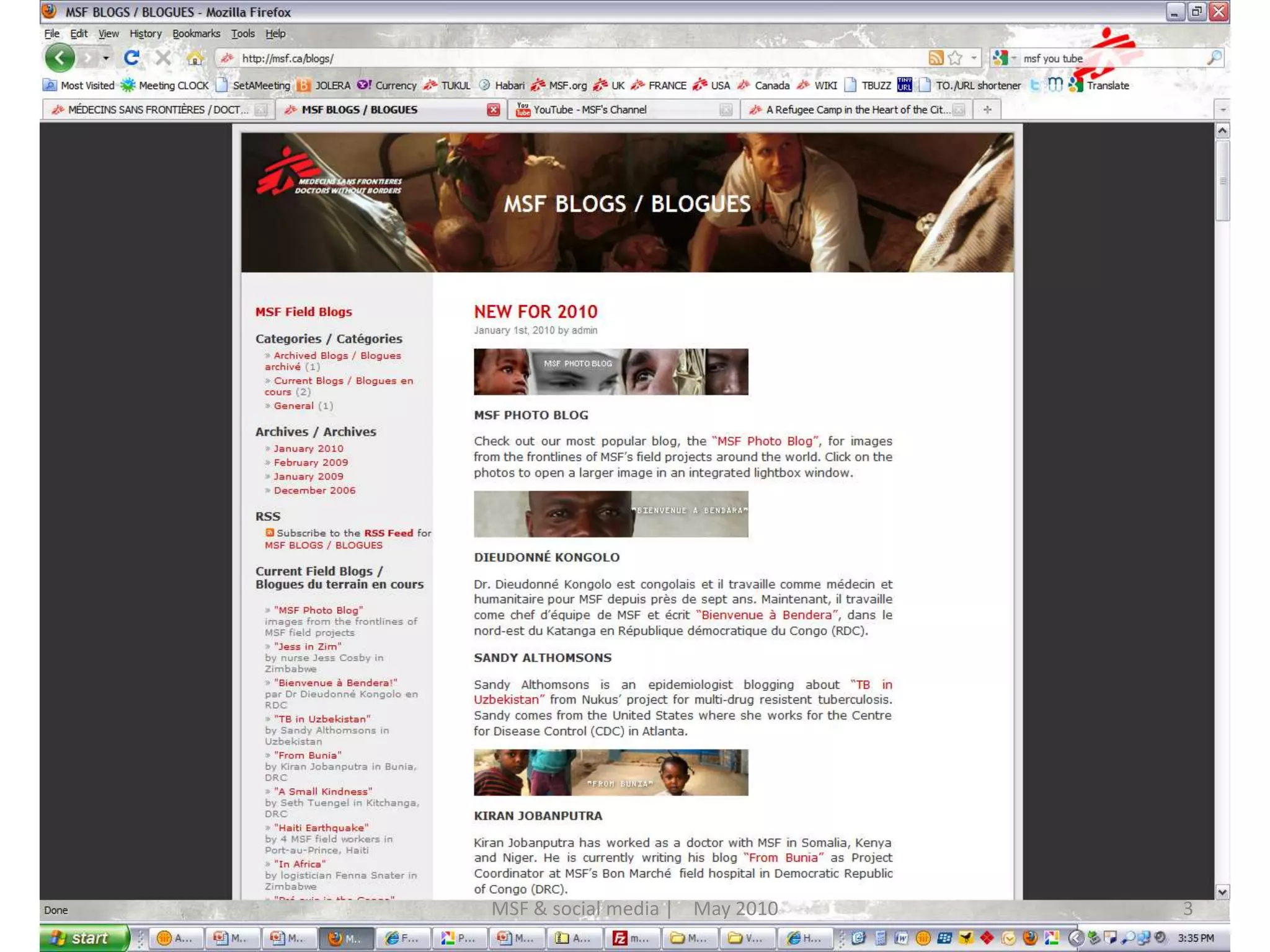Reload the page with the refresh icon
Image resolution: width=1270 pixels, height=952 pixels.
(131, 58)
